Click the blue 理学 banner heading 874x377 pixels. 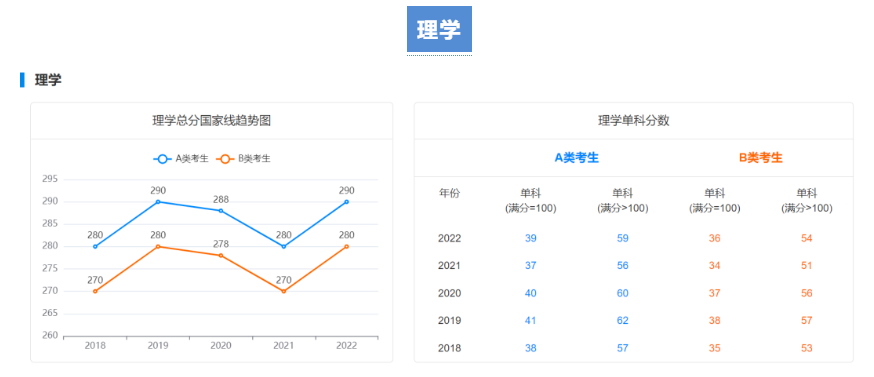[x=439, y=29]
